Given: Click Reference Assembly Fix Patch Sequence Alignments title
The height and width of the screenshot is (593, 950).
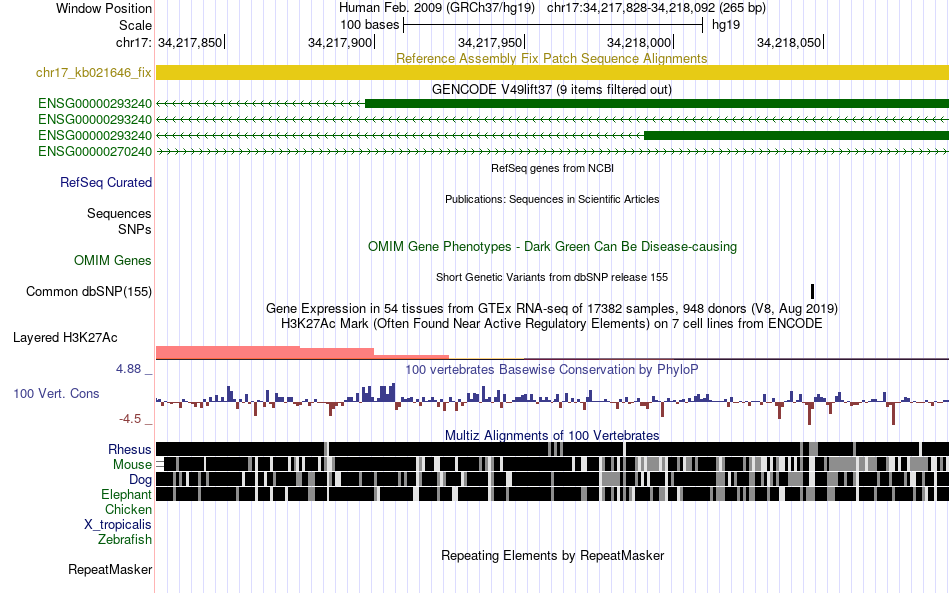Looking at the screenshot, I should tap(551, 59).
